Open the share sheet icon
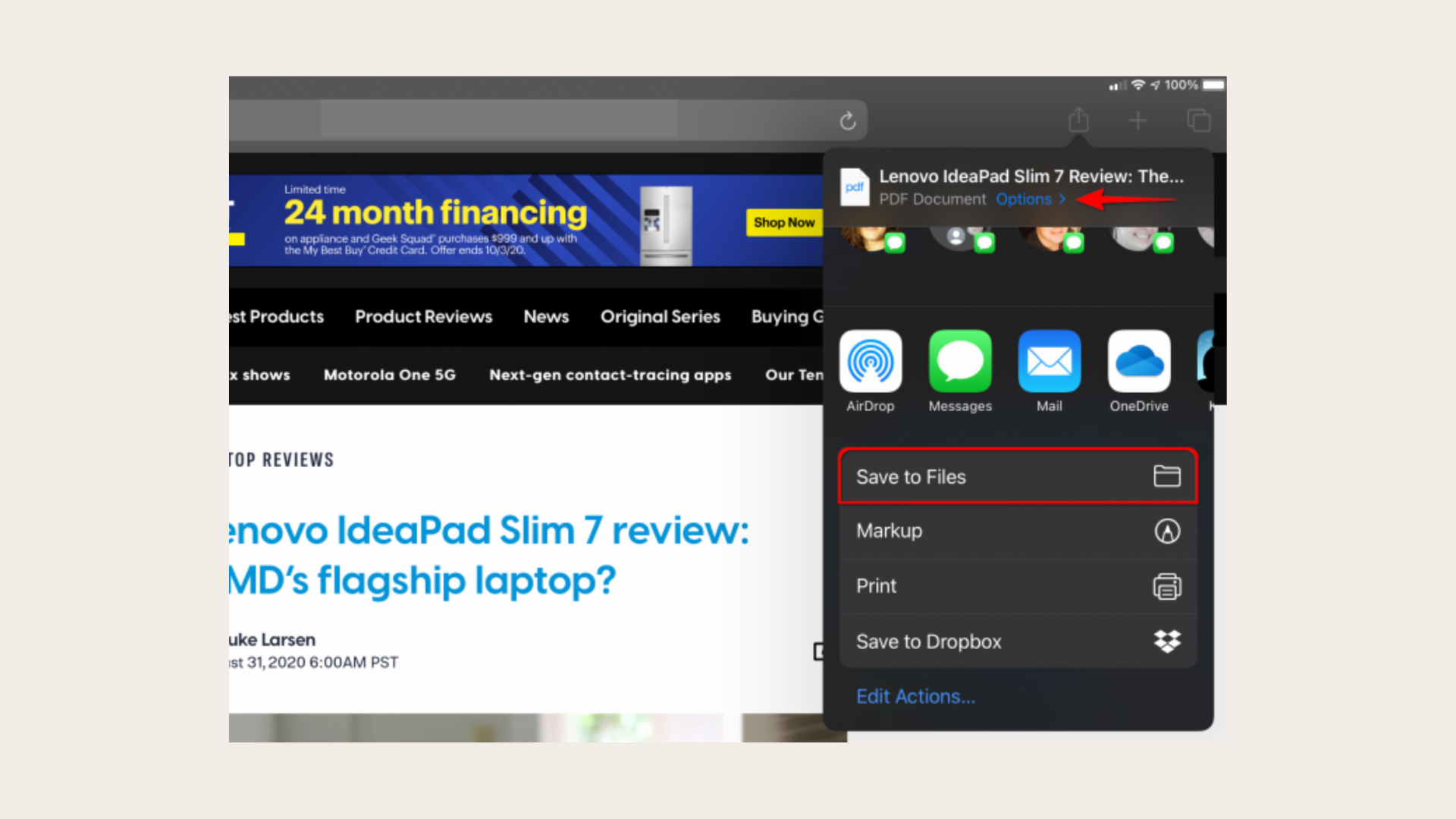1456x819 pixels. pyautogui.click(x=1079, y=120)
